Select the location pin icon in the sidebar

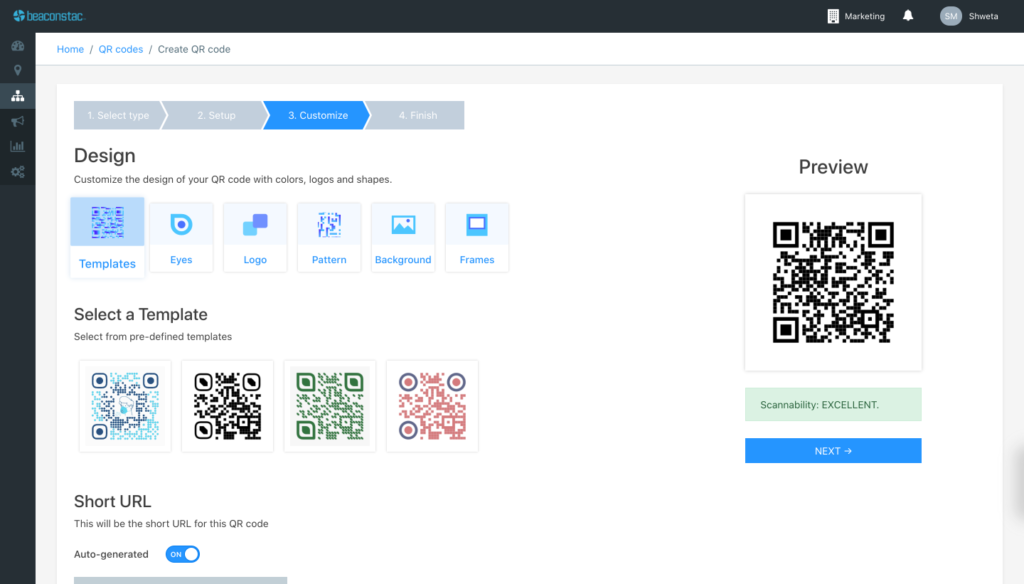[17, 70]
